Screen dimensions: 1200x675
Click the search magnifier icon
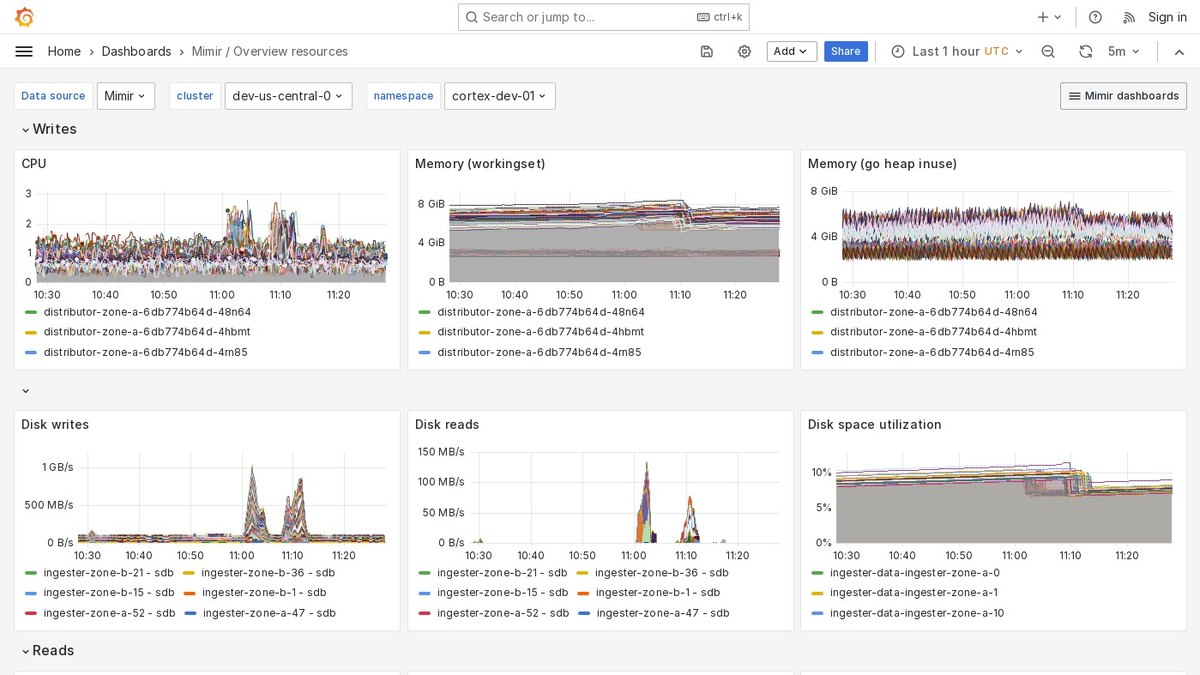pyautogui.click(x=472, y=17)
